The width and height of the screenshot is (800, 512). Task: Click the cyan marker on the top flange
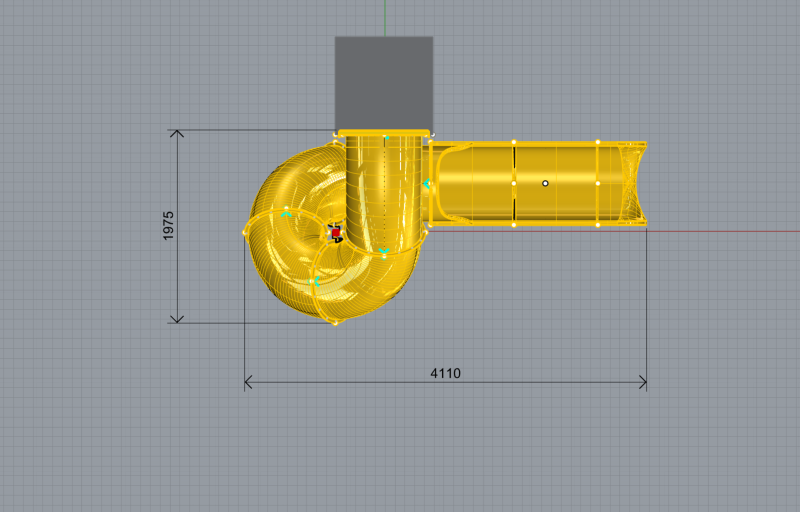coord(385,136)
